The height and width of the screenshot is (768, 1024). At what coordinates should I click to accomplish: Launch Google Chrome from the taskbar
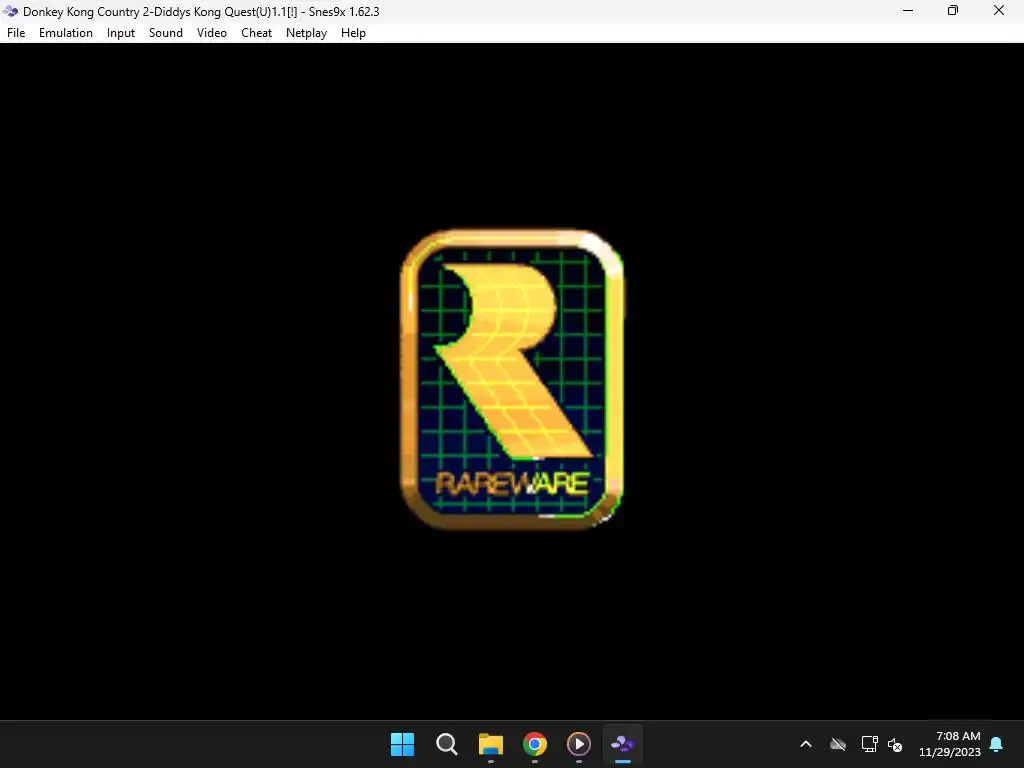535,744
